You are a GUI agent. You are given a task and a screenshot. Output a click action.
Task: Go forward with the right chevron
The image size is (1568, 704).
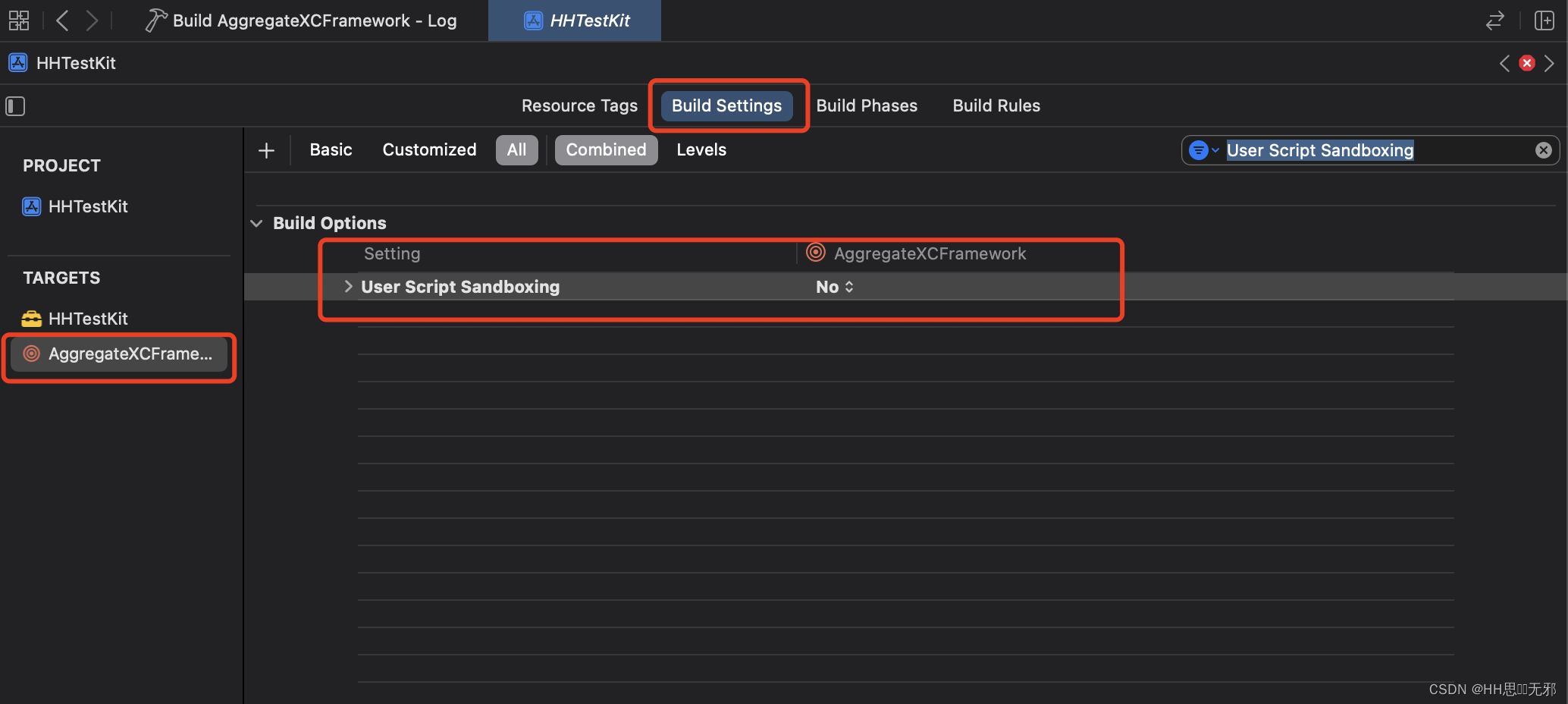pyautogui.click(x=92, y=20)
